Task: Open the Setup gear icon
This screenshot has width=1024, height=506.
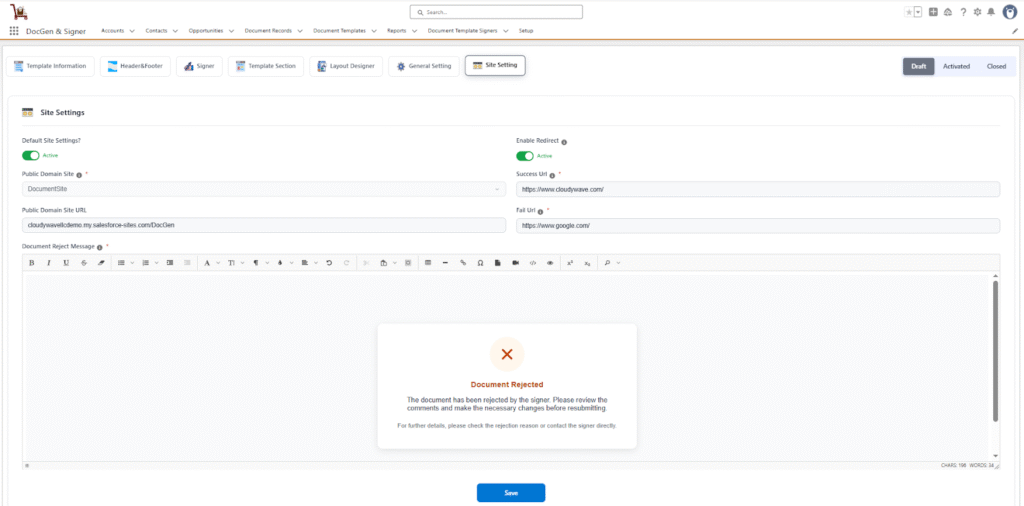Action: point(976,12)
